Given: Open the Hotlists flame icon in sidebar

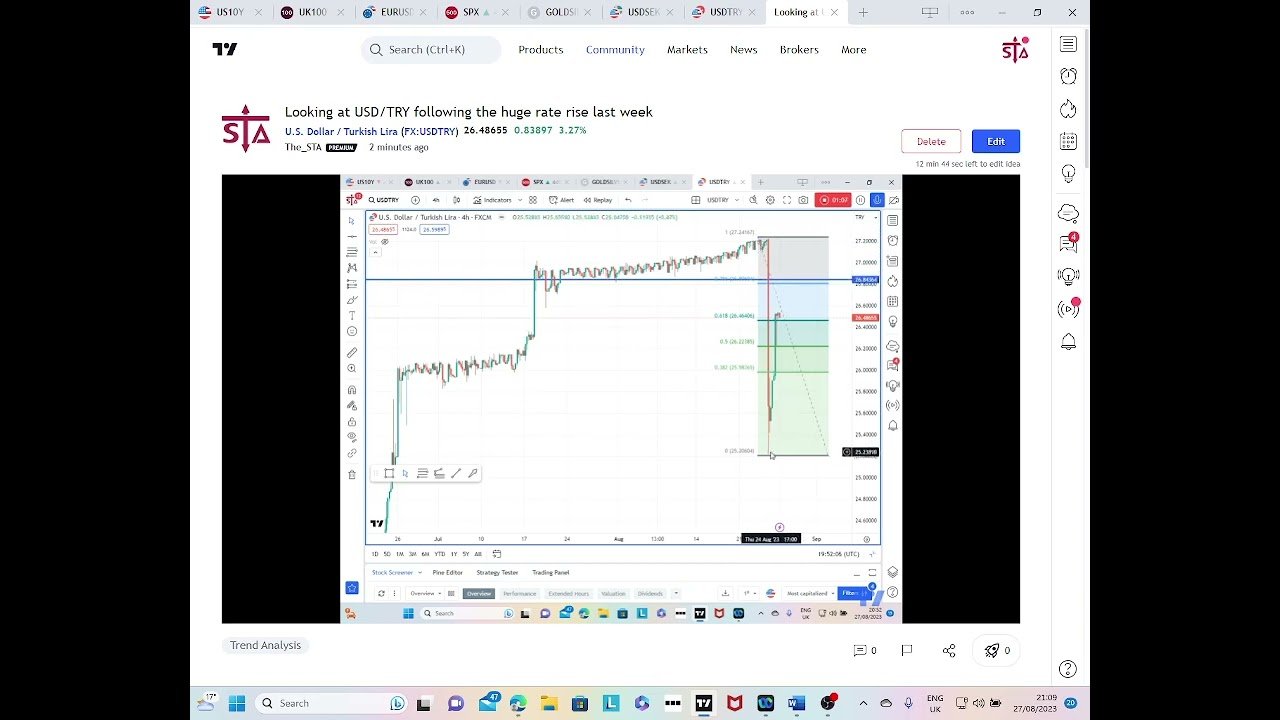Looking at the screenshot, I should point(1068,109).
